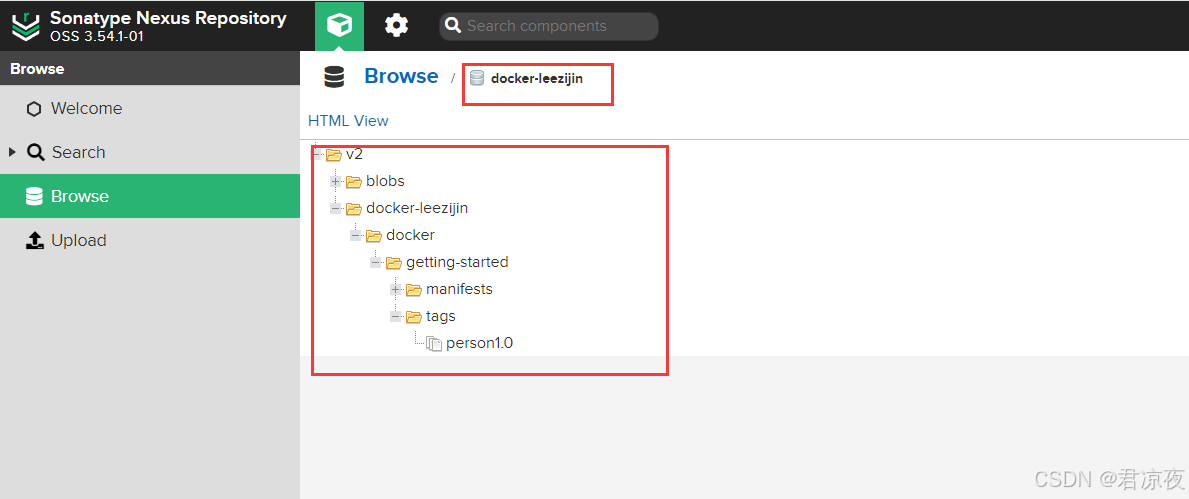This screenshot has width=1189, height=499.
Task: Click the v2 folder icon
Action: (x=334, y=154)
